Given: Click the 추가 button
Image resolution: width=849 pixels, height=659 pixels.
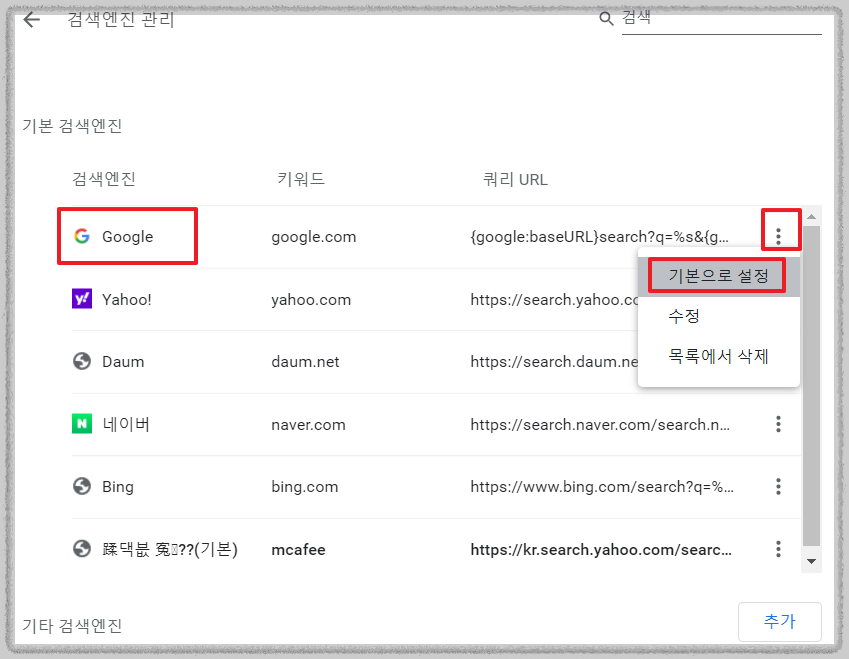Looking at the screenshot, I should click(780, 621).
